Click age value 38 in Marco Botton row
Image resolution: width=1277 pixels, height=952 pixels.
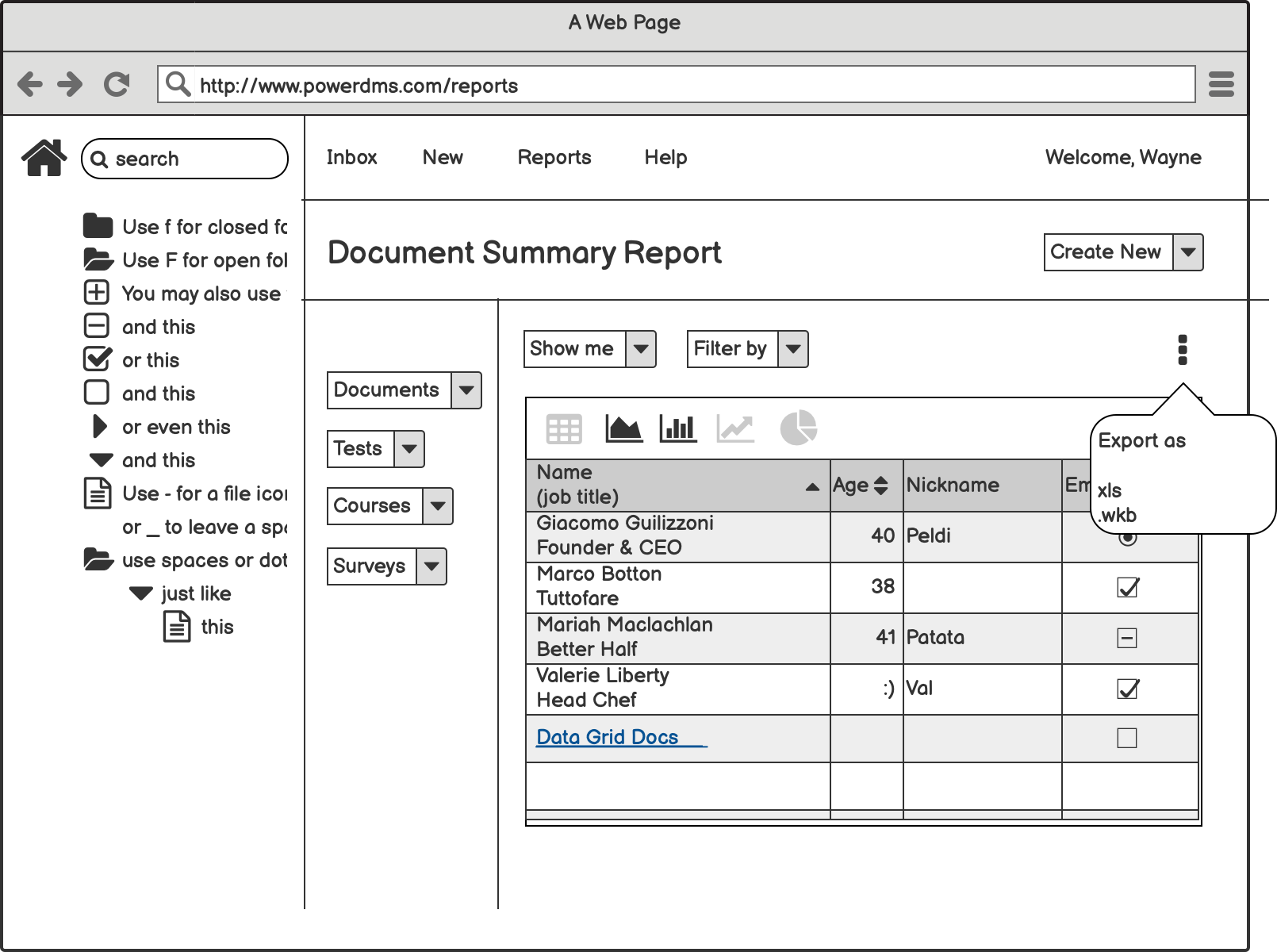883,586
